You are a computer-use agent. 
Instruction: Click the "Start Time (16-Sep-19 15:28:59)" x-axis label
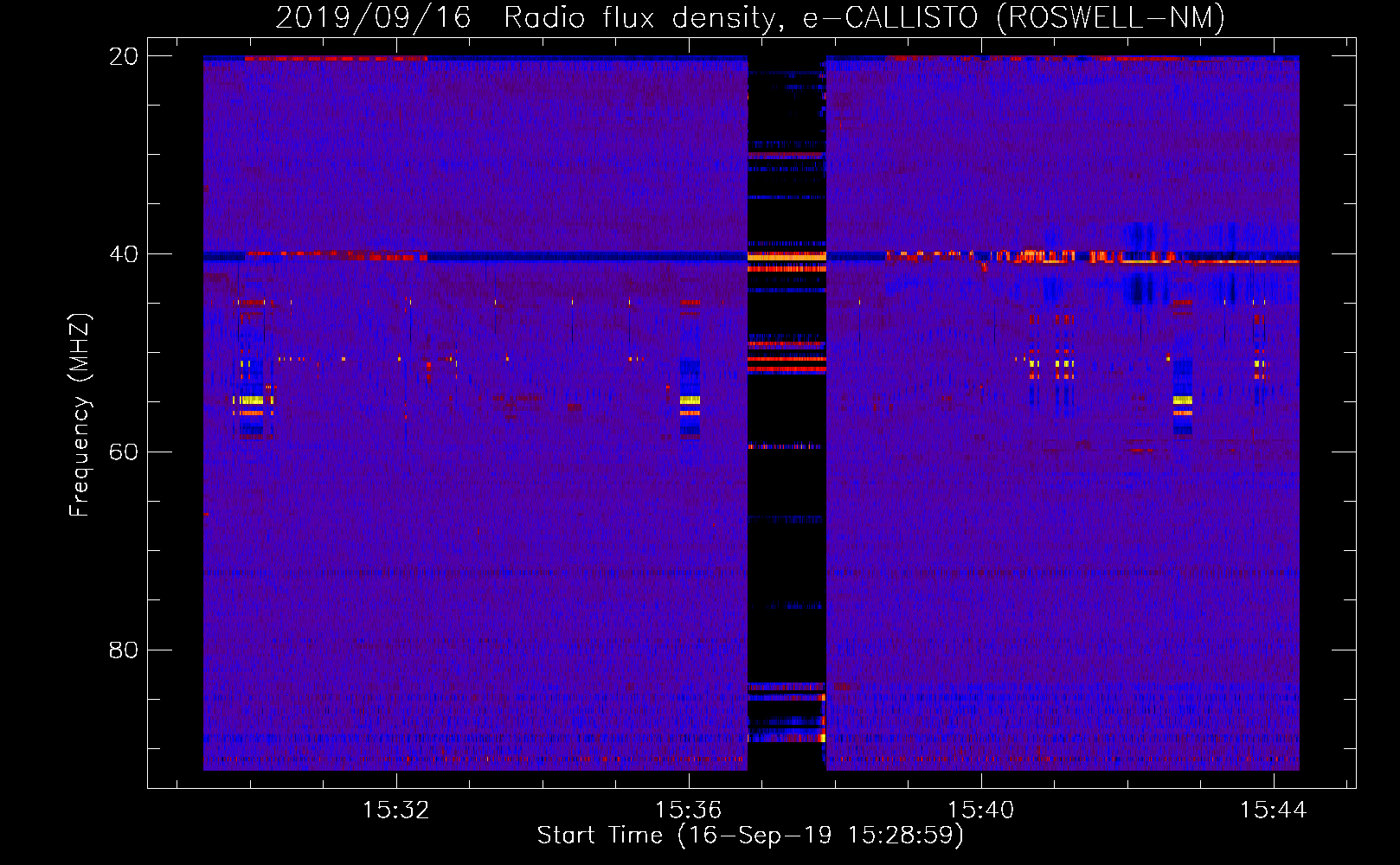coord(750,836)
